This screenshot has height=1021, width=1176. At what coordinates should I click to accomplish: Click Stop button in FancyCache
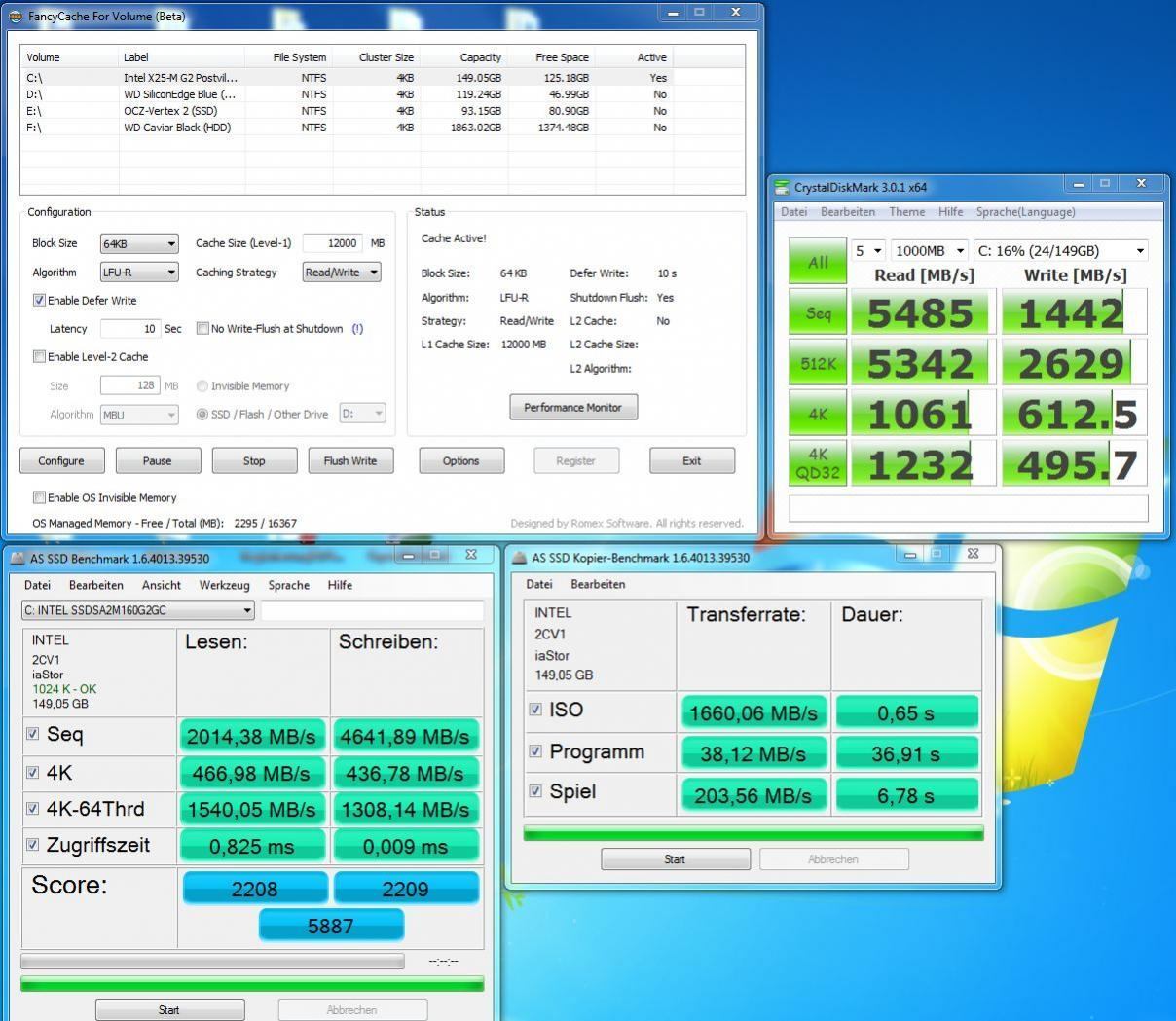click(x=254, y=461)
